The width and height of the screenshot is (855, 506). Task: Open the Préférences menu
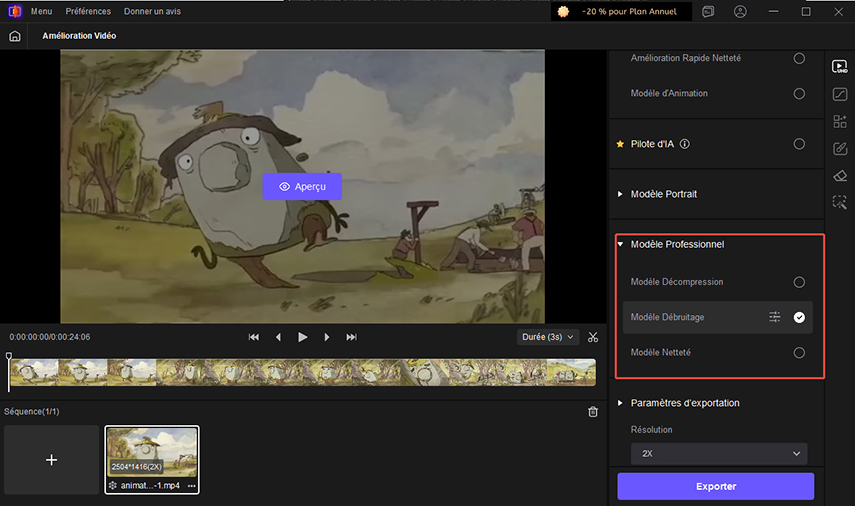(x=89, y=12)
